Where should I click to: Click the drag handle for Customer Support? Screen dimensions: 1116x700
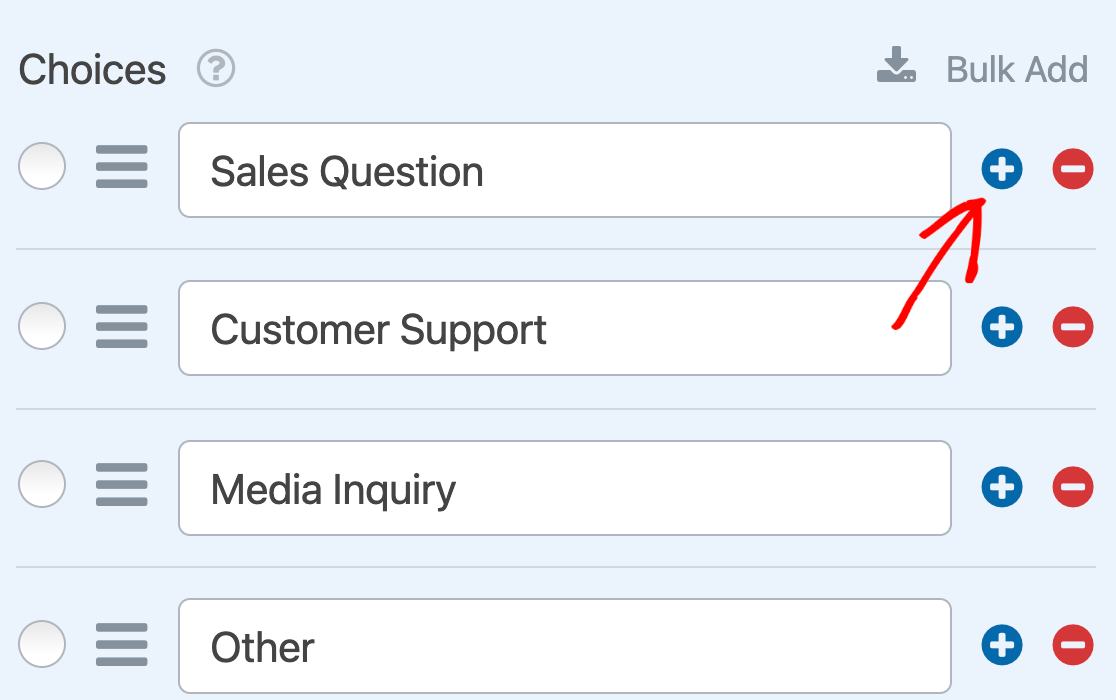click(122, 327)
